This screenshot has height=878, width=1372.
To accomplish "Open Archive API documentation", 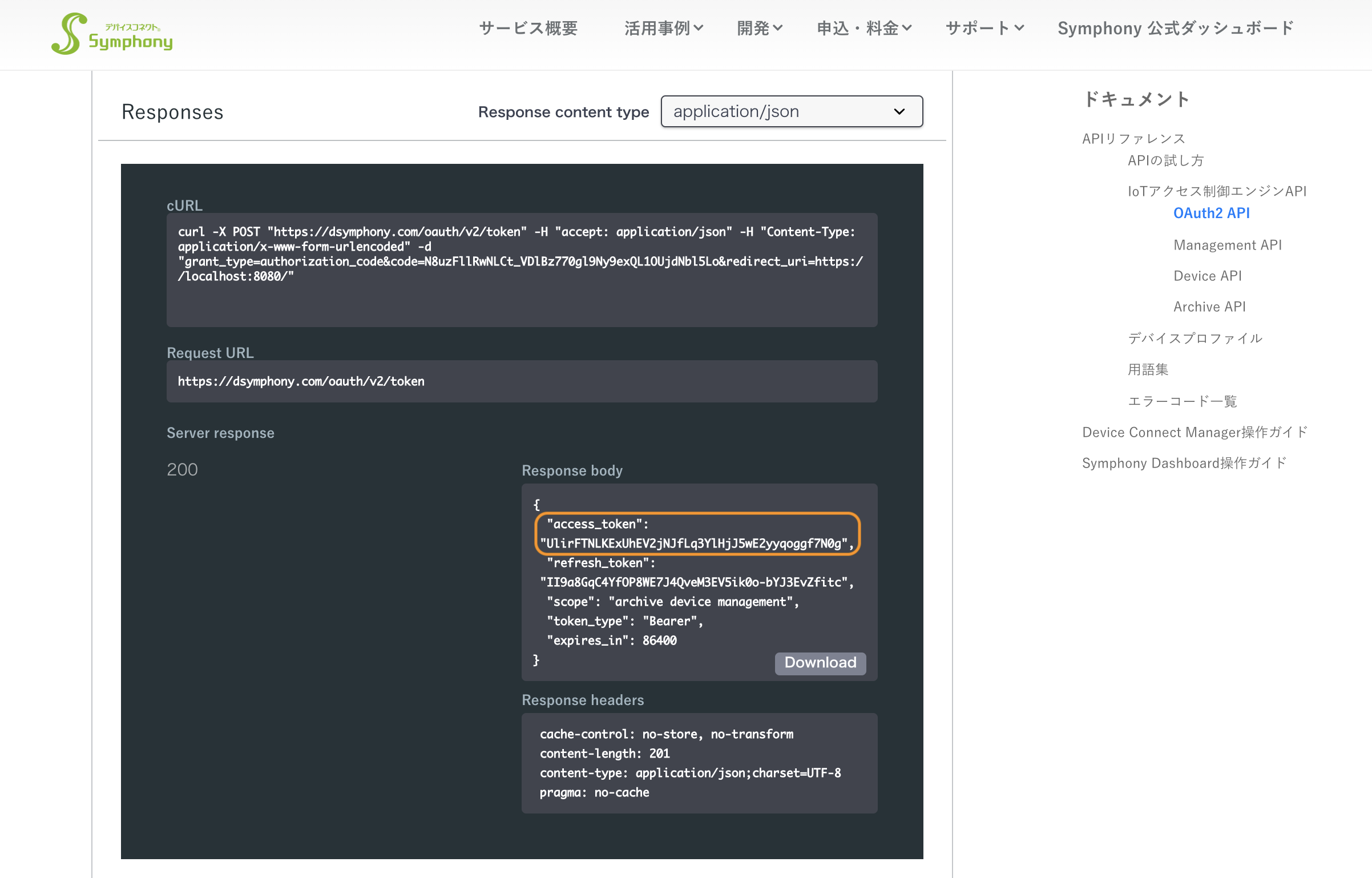I will pos(1209,307).
